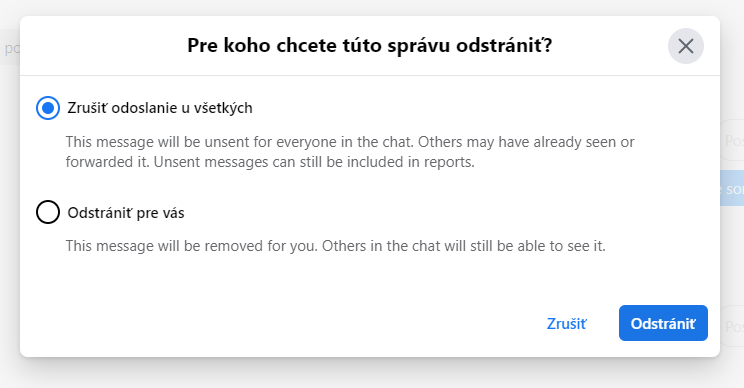The width and height of the screenshot is (744, 388).
Task: Click the partially hidden field at left edge
Action: click(9, 47)
